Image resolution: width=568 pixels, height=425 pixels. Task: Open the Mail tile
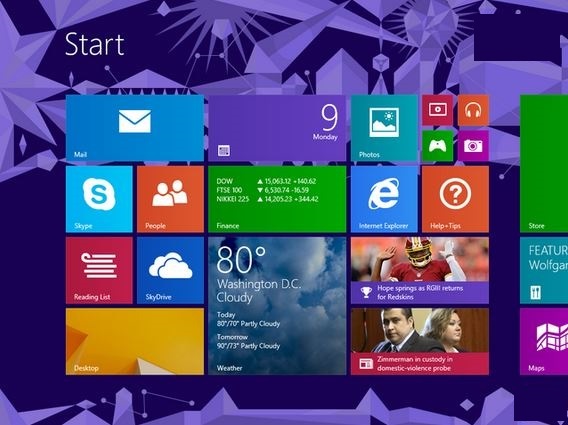pos(135,128)
